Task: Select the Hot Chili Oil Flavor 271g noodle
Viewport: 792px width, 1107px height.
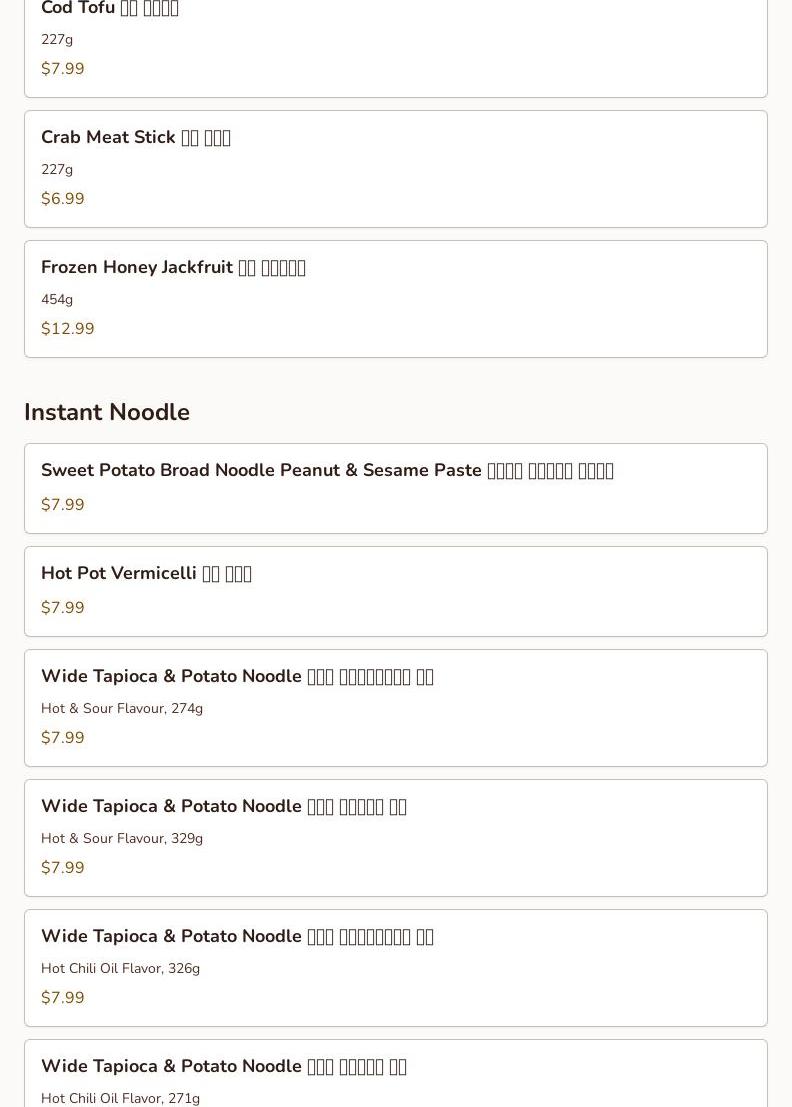Action: (395, 1073)
